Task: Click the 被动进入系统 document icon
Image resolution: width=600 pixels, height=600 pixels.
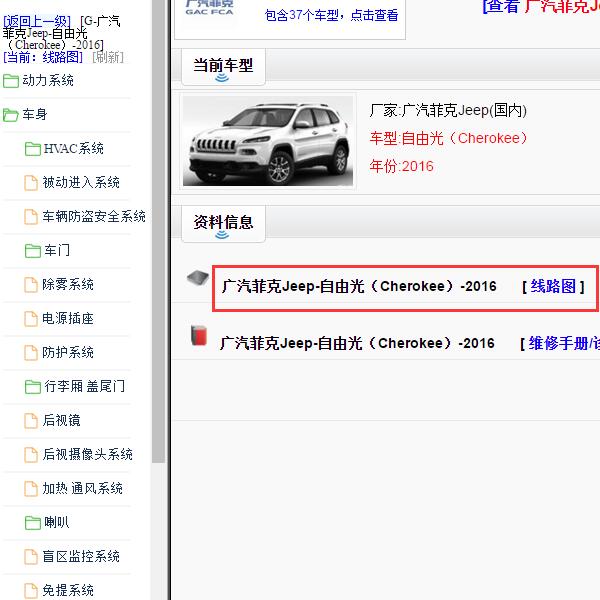Action: [x=31, y=183]
